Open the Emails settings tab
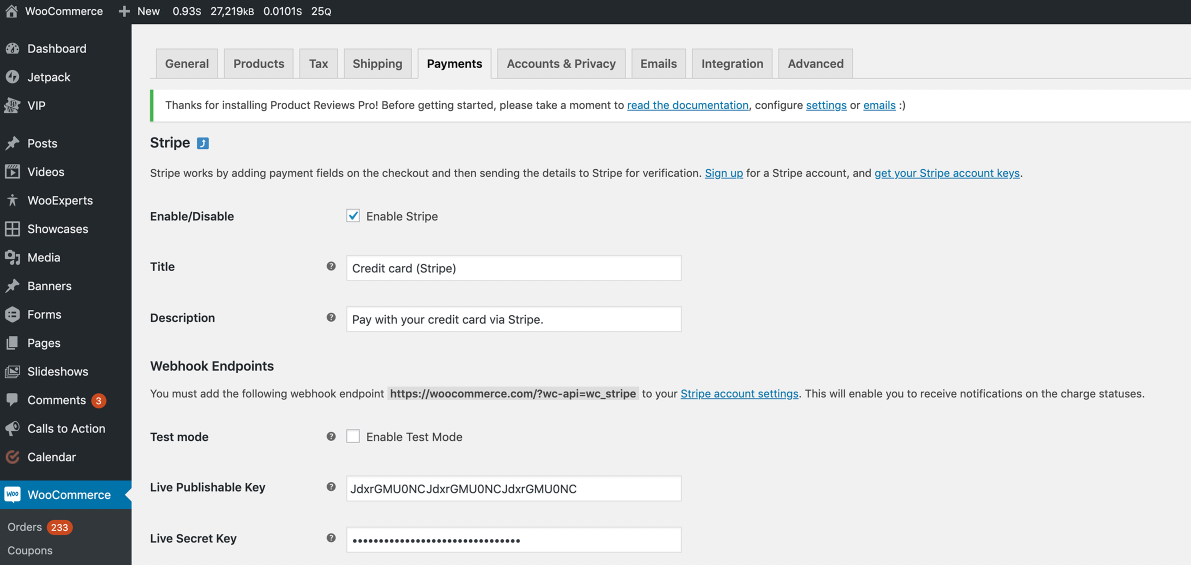Screen dimensions: 1191x565 pos(658,64)
